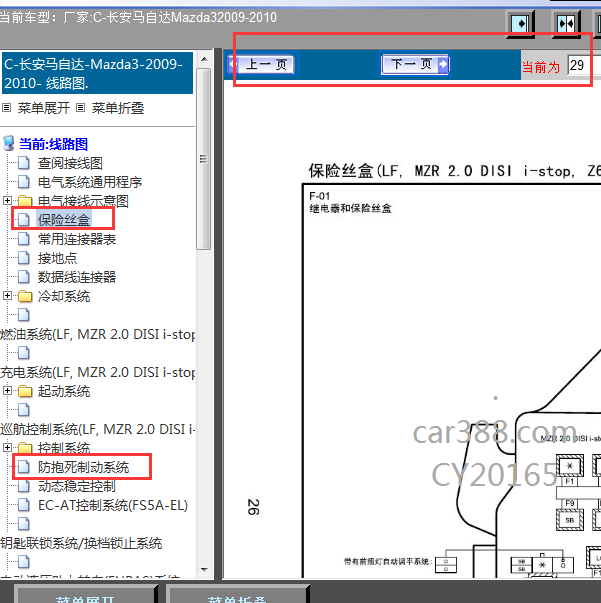Image resolution: width=601 pixels, height=603 pixels.
Task: Expand the 控制系统 folder
Action: [7, 448]
